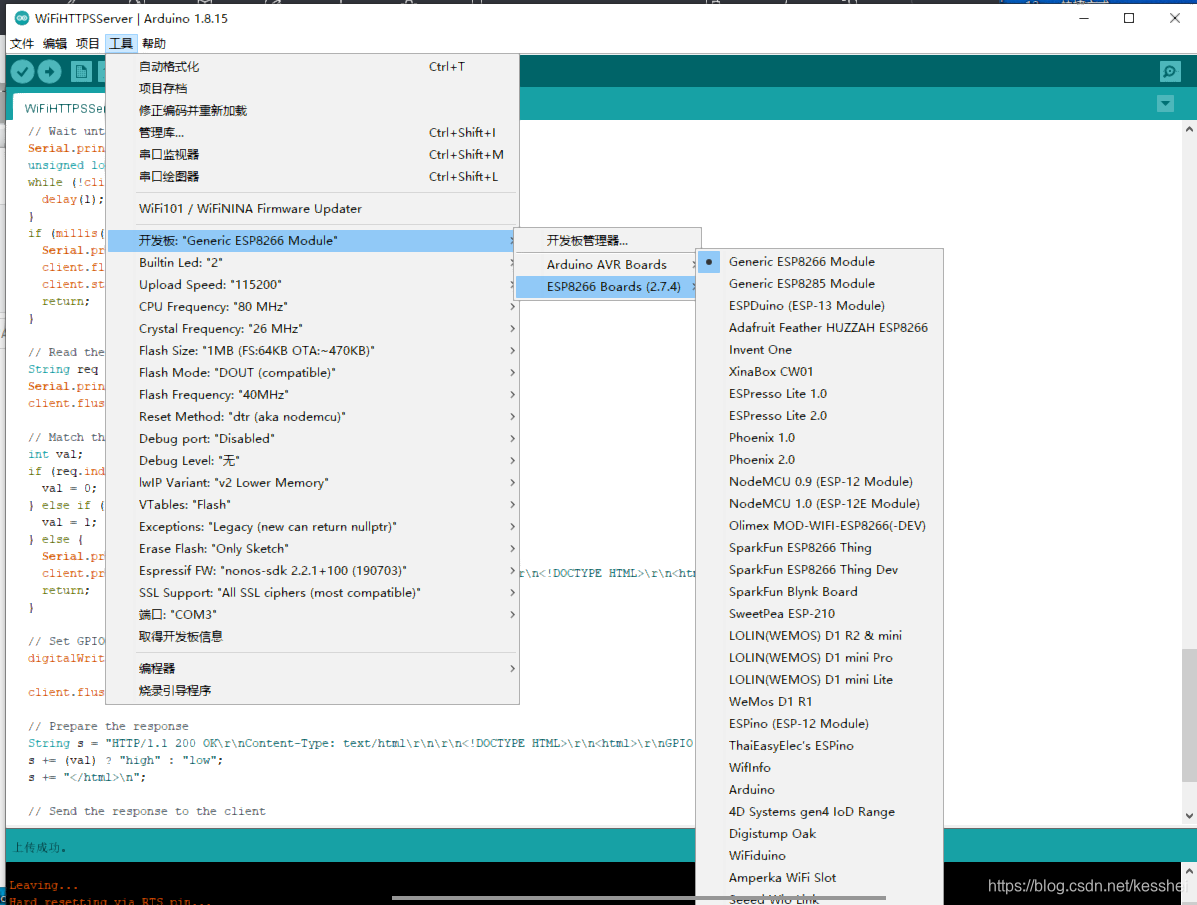1197x905 pixels.
Task: Open the 工具 menu
Action: tap(121, 44)
